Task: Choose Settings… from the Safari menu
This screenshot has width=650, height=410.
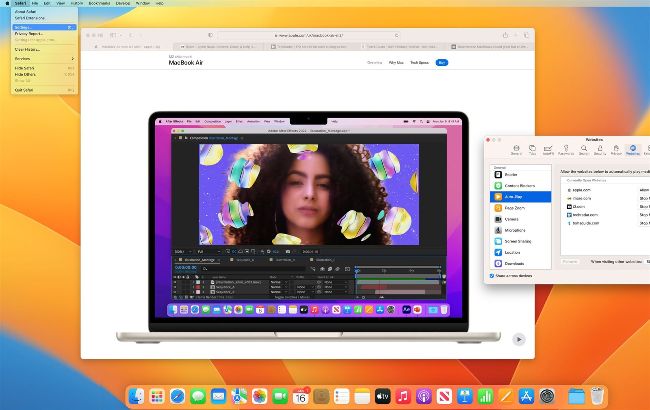Action: [28, 27]
